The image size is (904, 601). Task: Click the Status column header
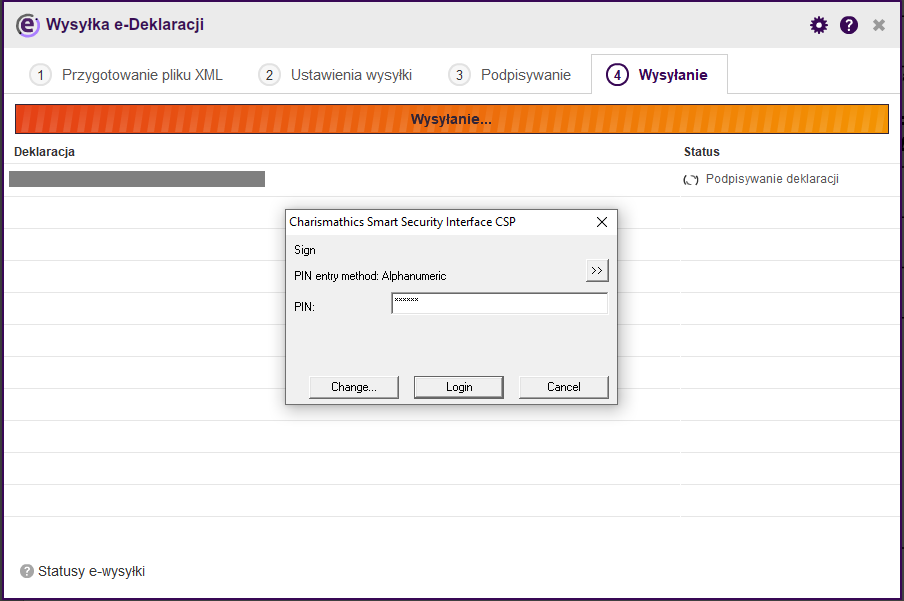click(702, 152)
